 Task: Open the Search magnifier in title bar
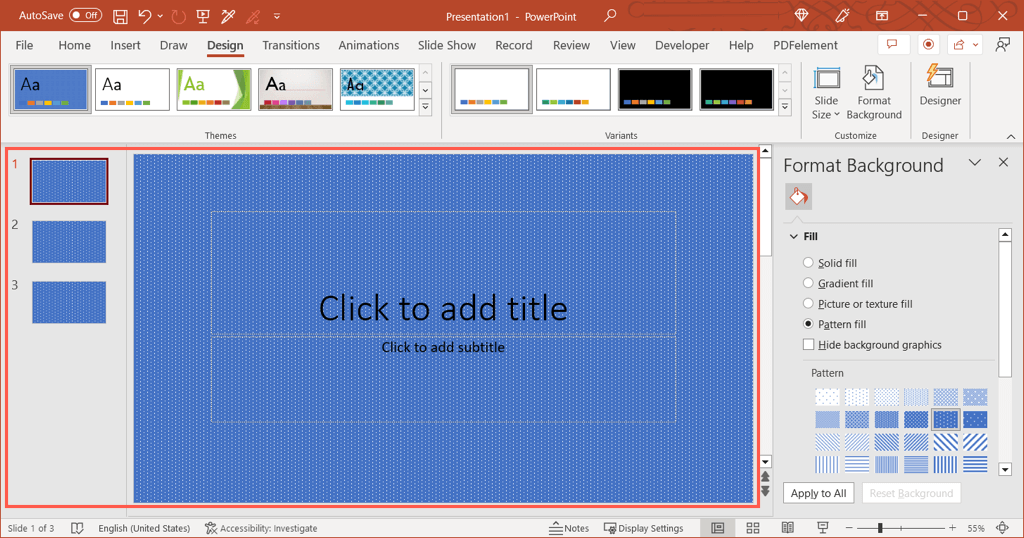tap(610, 16)
